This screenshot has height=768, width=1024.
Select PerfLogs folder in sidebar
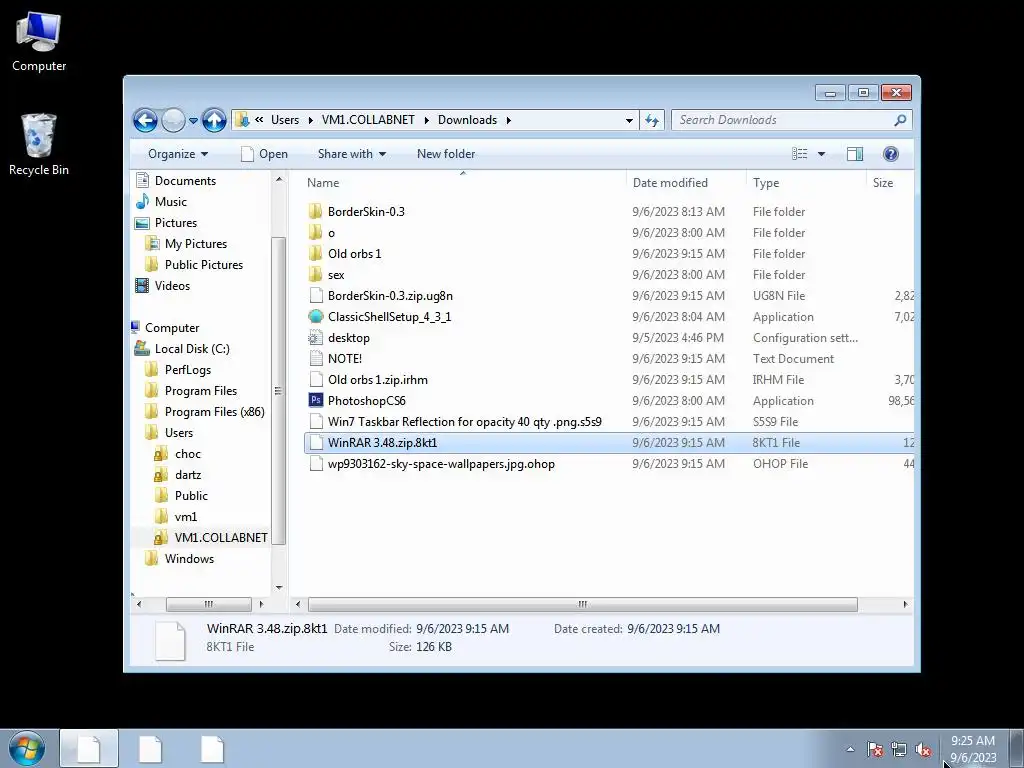tap(187, 370)
